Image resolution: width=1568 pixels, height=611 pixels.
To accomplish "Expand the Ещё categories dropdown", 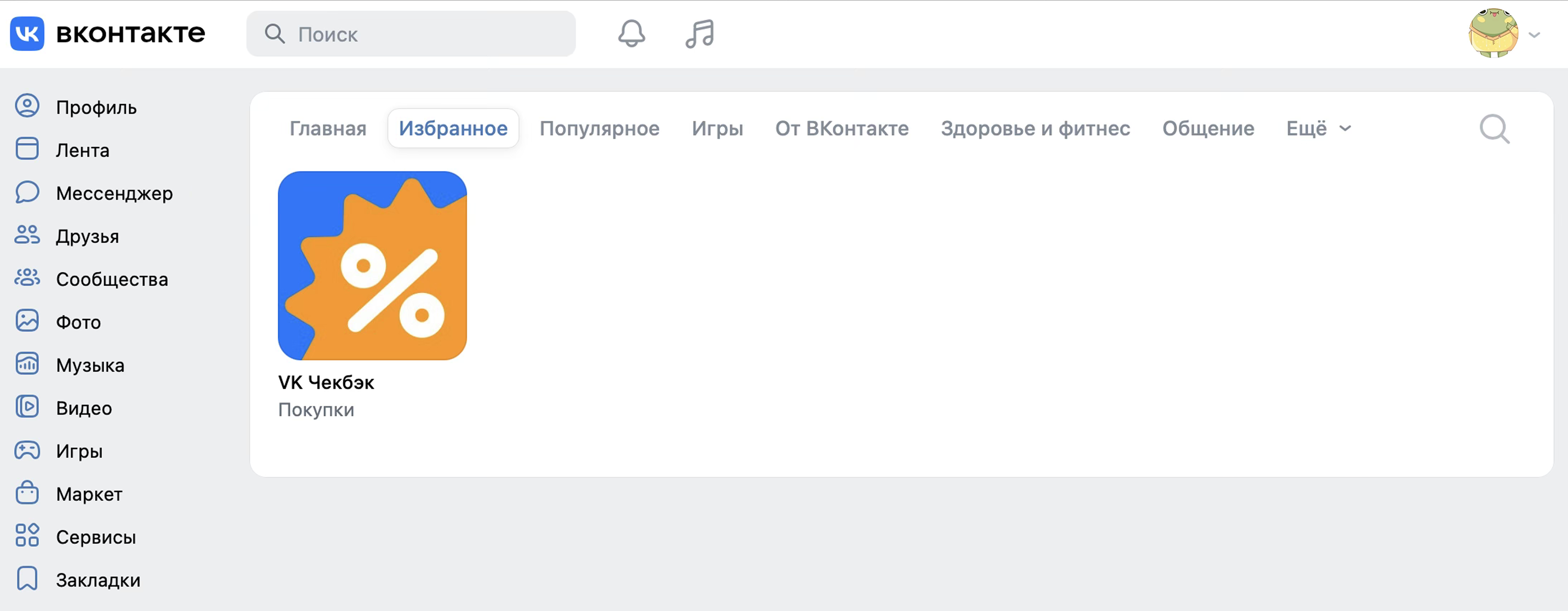I will [1317, 128].
